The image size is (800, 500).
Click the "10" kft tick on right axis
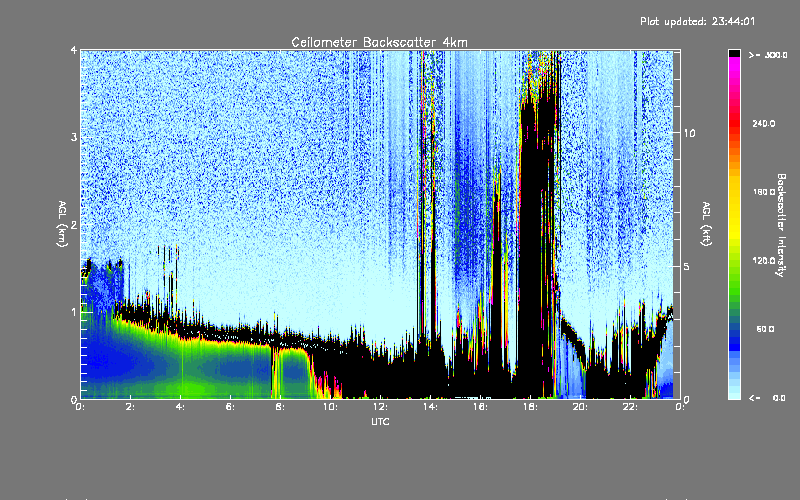coord(689,133)
